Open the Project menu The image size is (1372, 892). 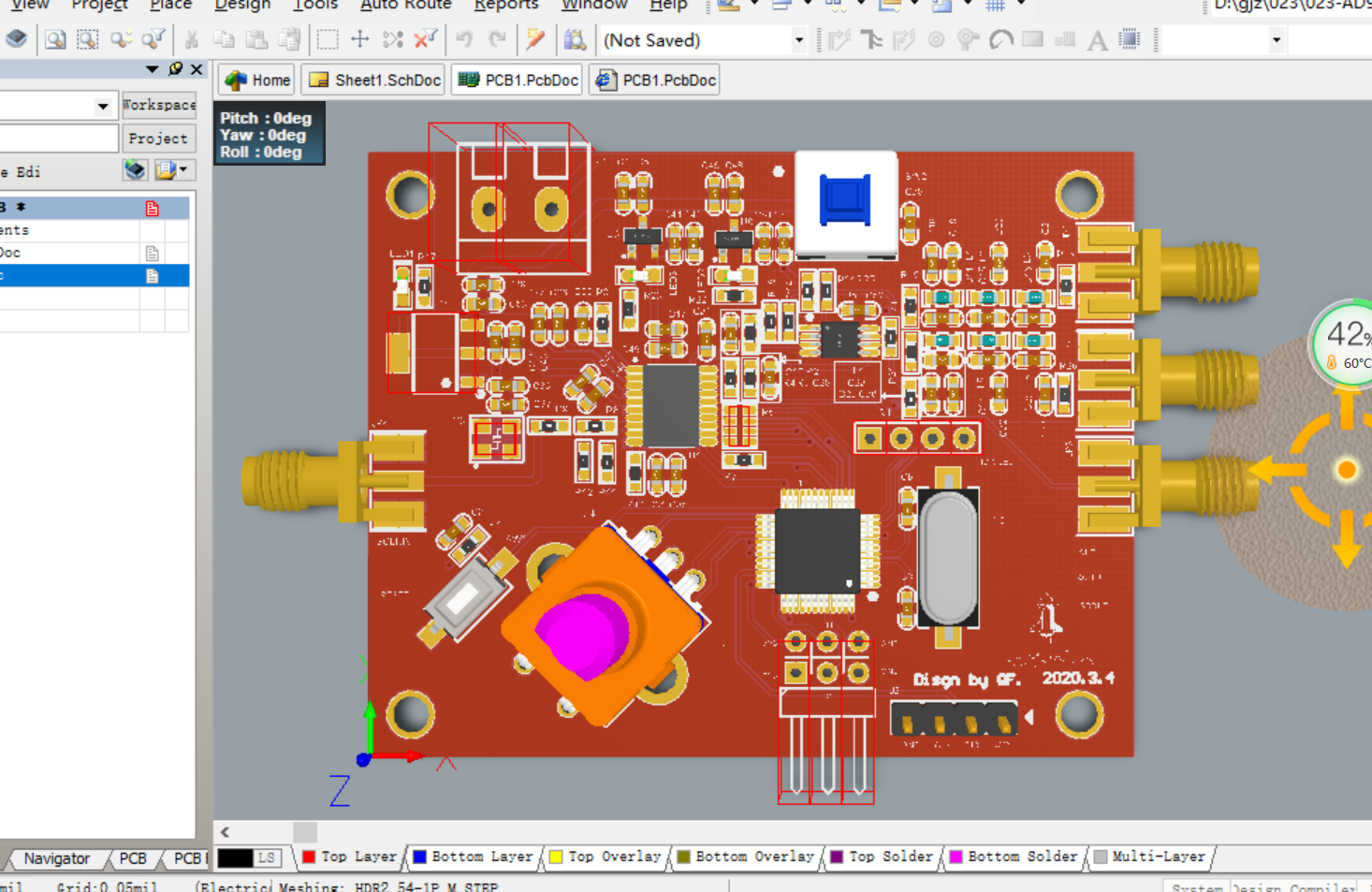(x=99, y=5)
